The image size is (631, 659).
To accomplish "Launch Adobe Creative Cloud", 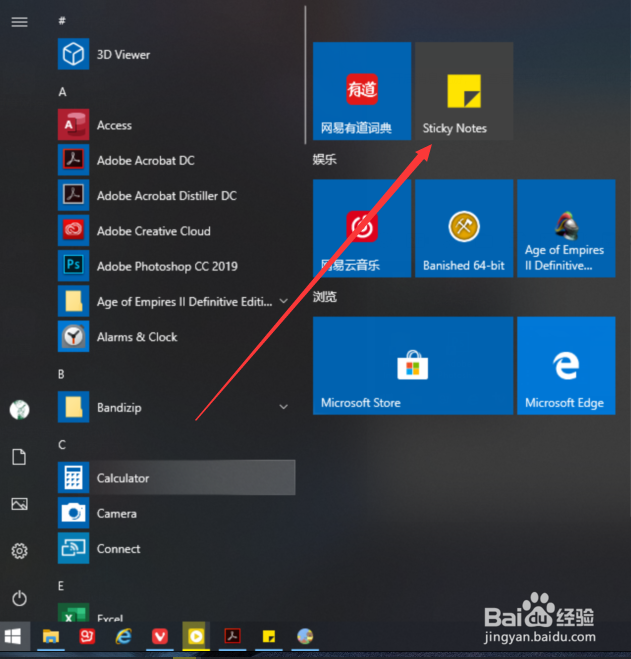I will (177, 231).
